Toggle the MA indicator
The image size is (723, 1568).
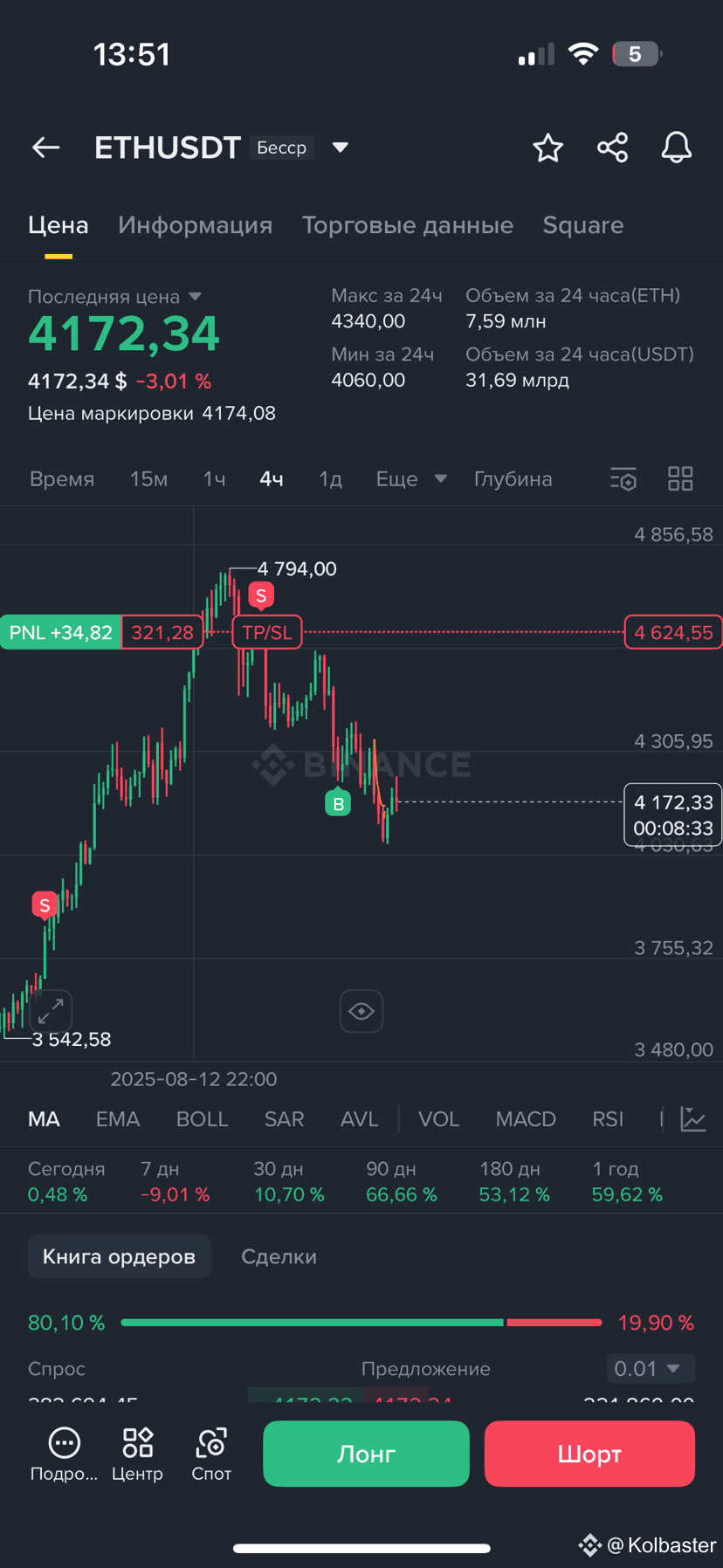tap(44, 1119)
